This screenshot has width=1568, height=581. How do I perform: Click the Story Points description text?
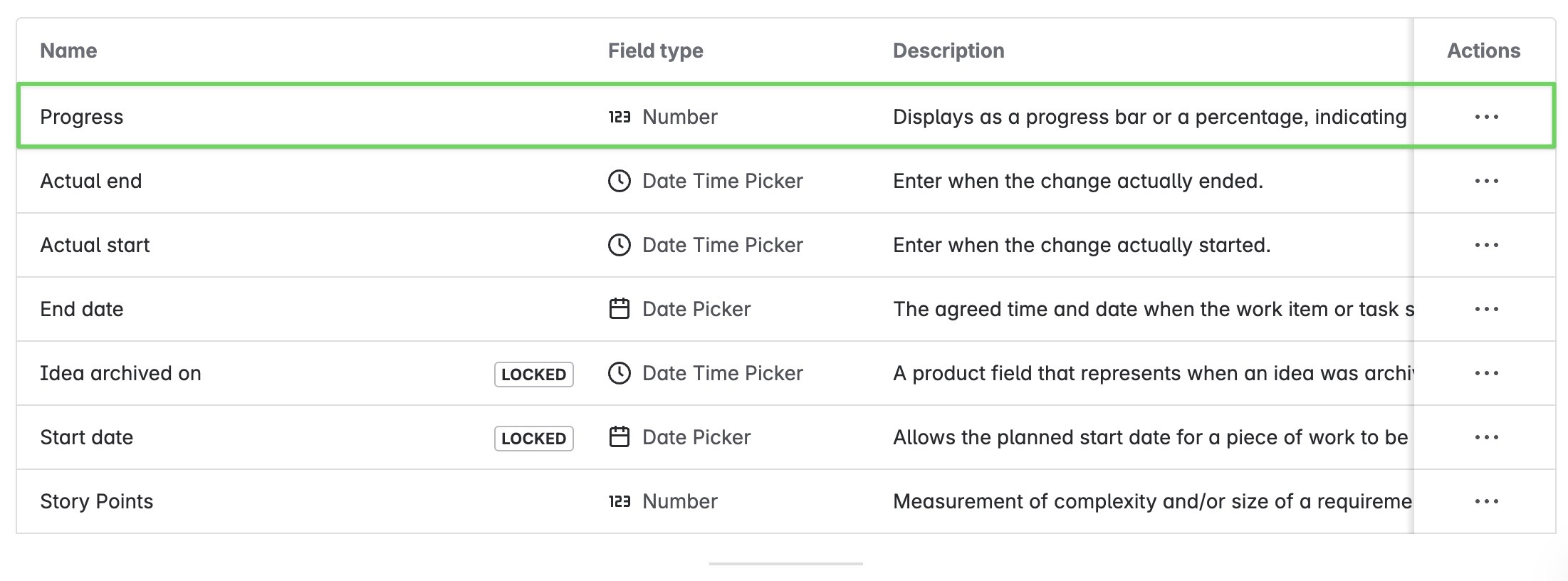pyautogui.click(x=1151, y=501)
